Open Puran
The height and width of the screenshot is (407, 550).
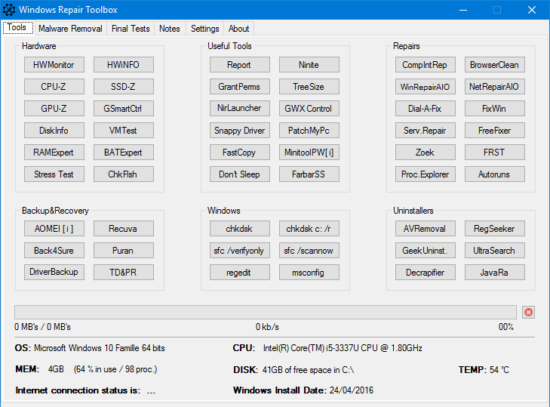[123, 250]
